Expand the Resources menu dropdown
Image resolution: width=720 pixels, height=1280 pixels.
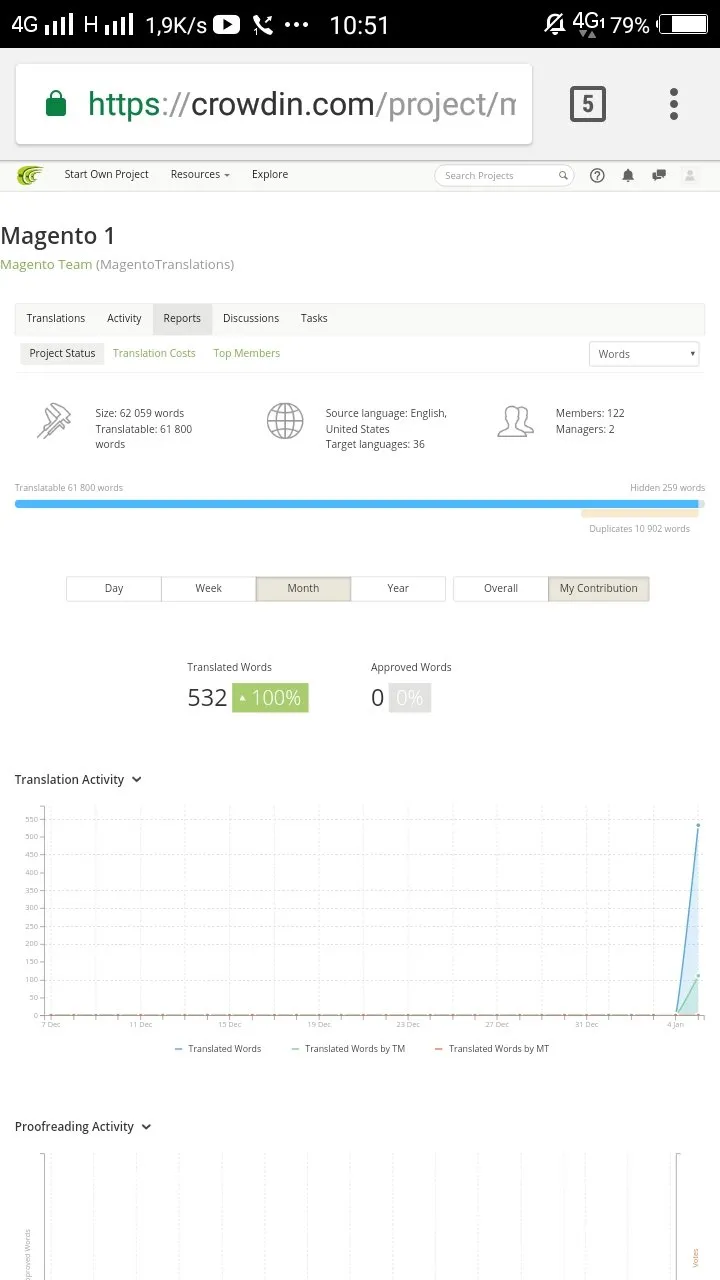coord(200,174)
